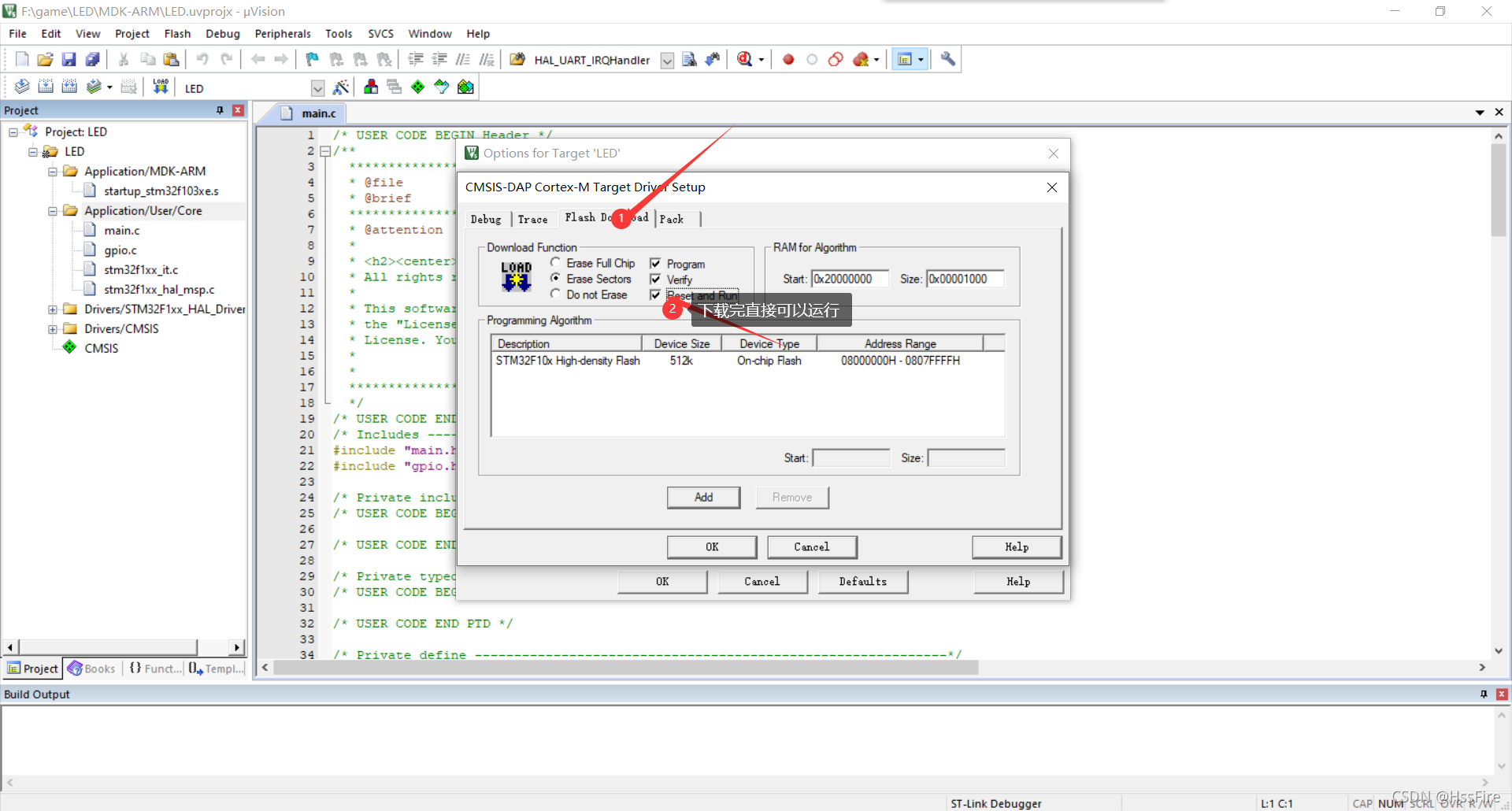Click the Project panel horizontal scrollbar

pos(107,647)
